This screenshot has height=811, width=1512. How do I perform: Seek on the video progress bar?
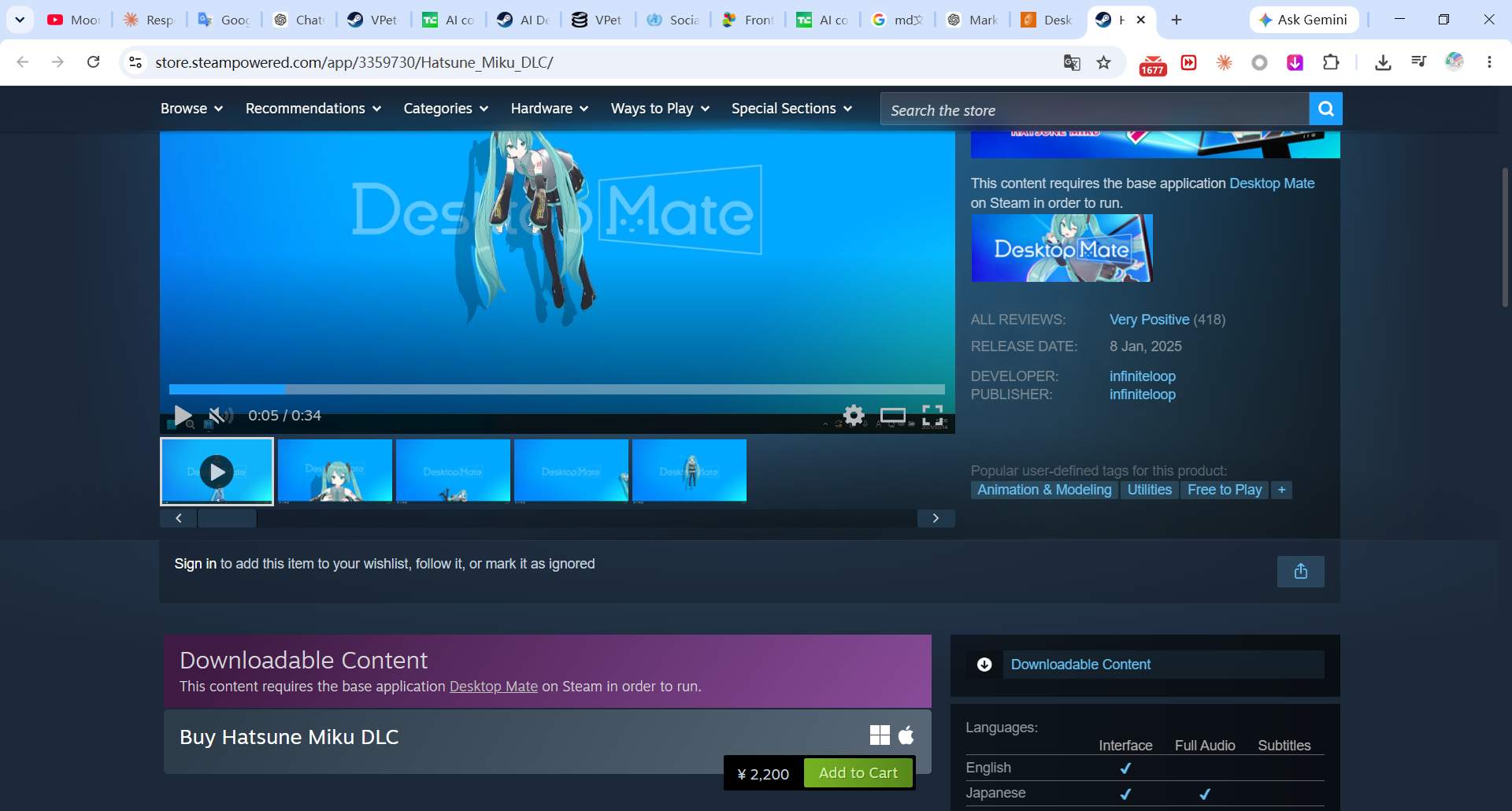[x=557, y=389]
